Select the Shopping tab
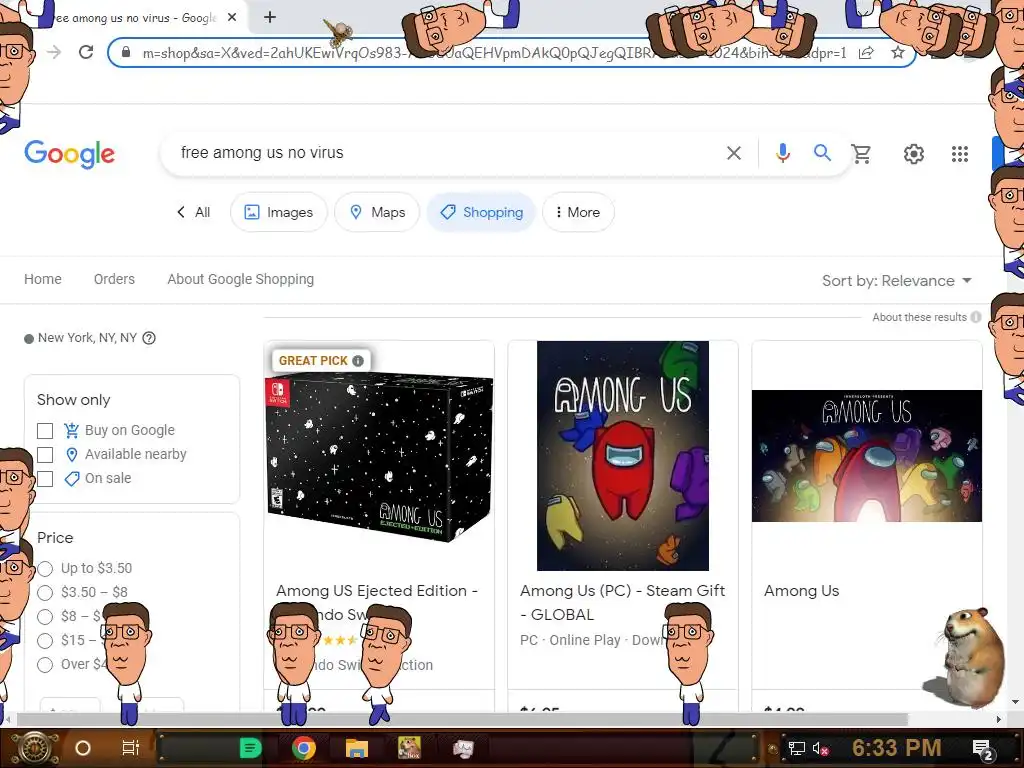The height and width of the screenshot is (768, 1024). coord(481,212)
